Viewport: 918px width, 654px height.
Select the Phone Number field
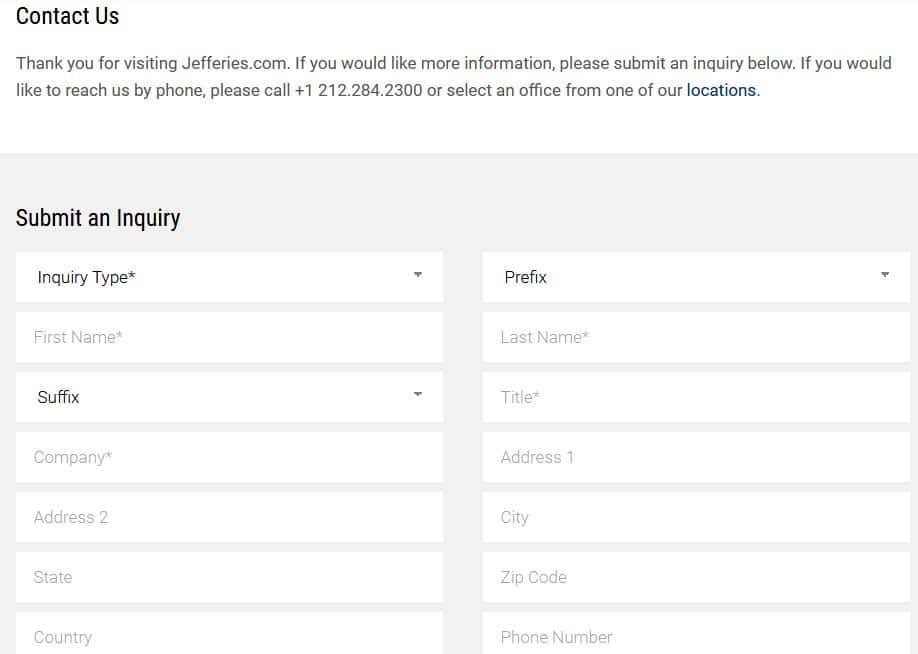click(695, 636)
